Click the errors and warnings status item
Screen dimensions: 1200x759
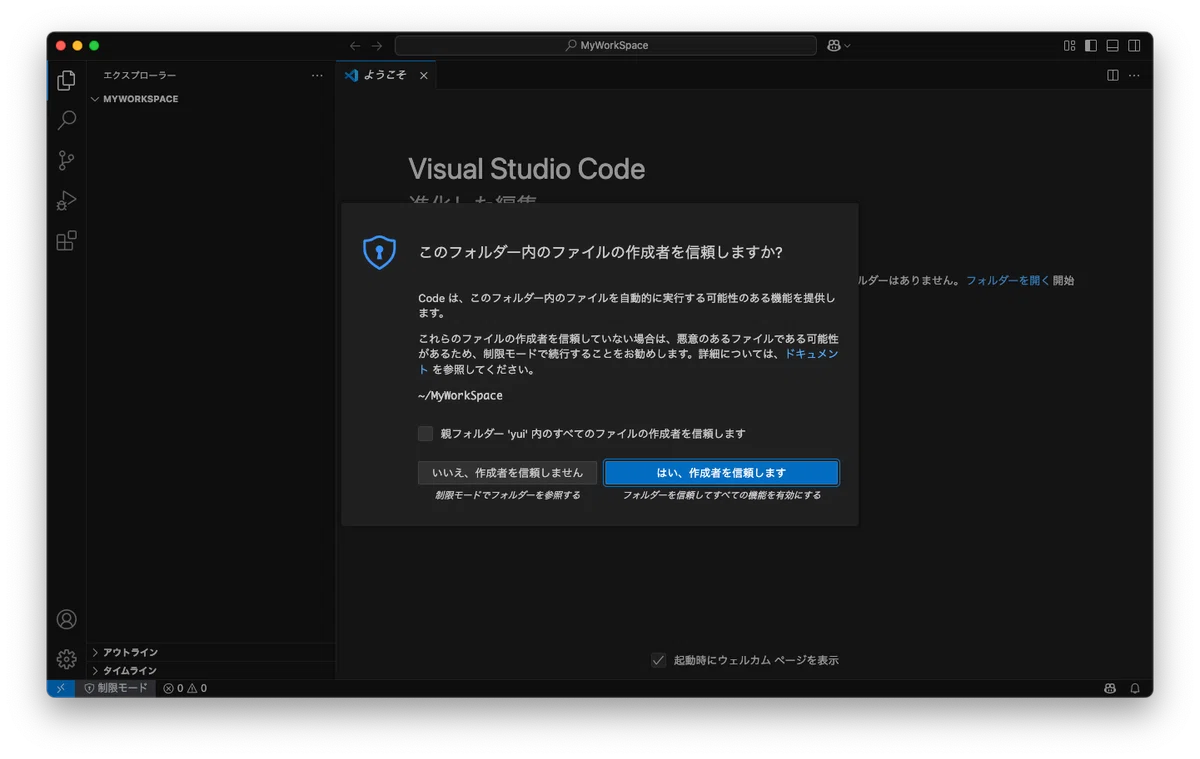(185, 688)
